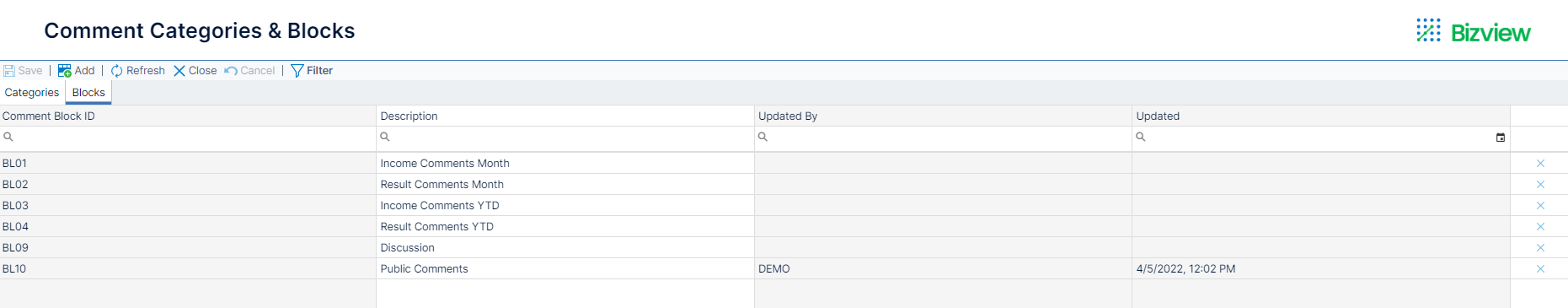Click the Add toolbar icon
1568x308 pixels.
pyautogui.click(x=65, y=71)
